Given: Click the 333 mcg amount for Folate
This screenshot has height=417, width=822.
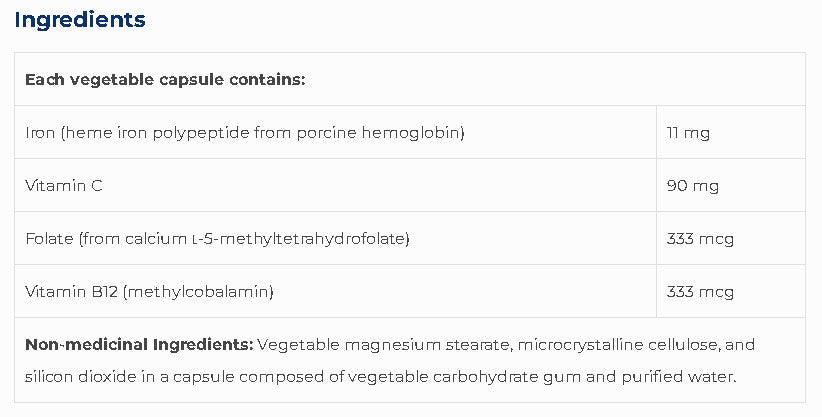Looking at the screenshot, I should coord(700,238).
